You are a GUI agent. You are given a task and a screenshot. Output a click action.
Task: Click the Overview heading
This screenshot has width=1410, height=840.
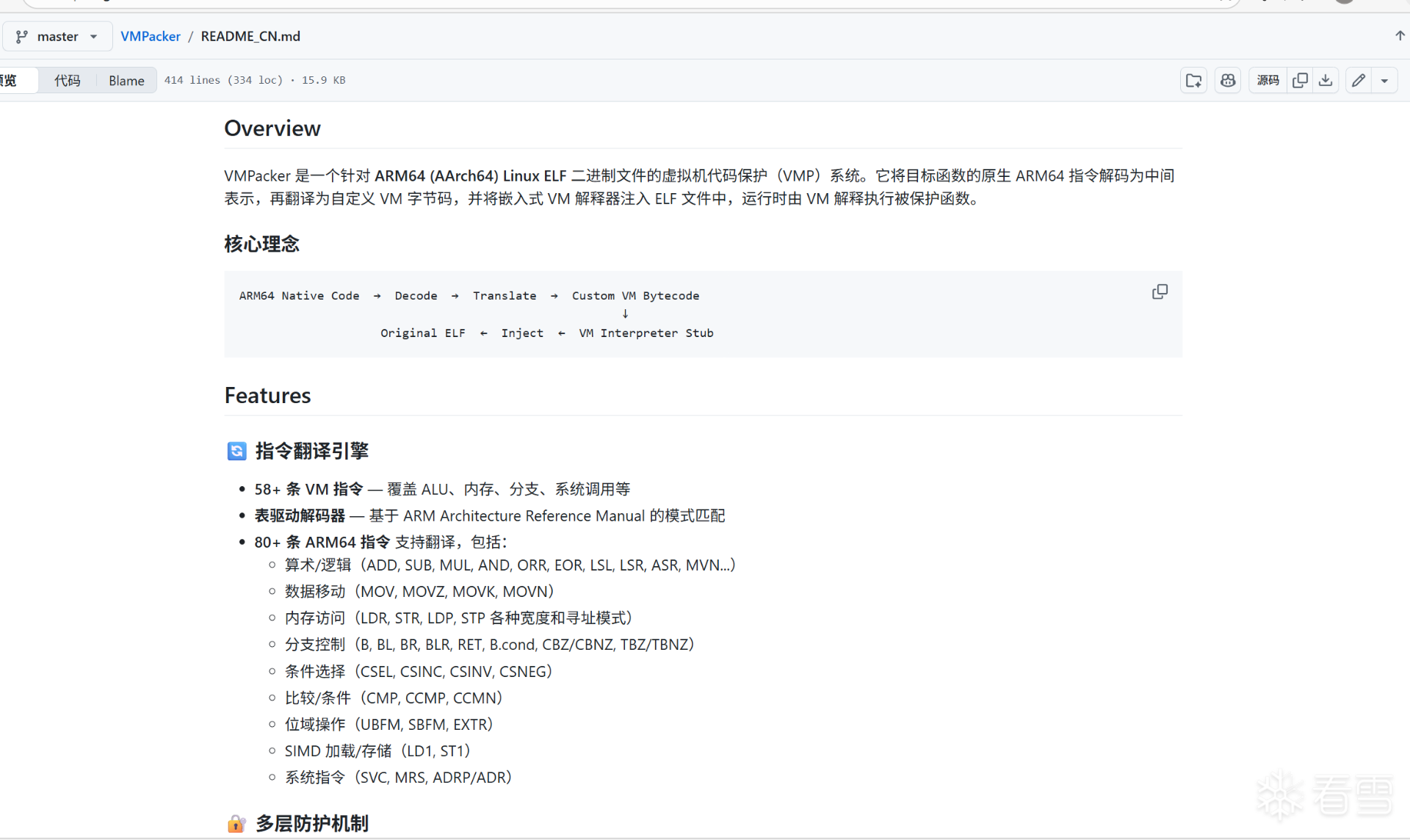272,128
